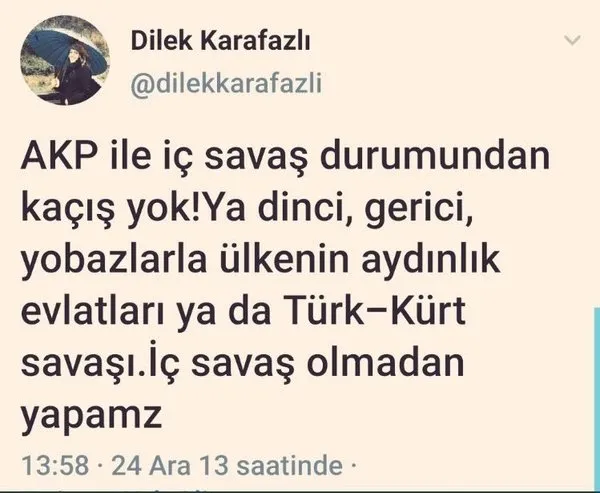Click Dilek Karafazlı's umbrella profile picture
The height and width of the screenshot is (493, 600).
(65, 60)
